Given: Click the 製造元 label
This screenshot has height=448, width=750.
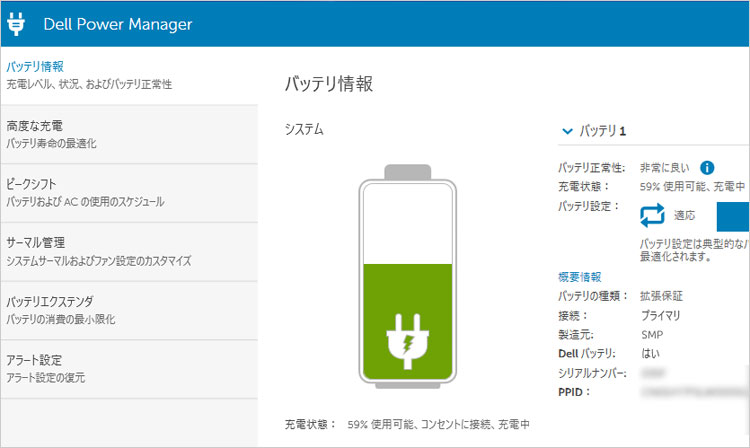Looking at the screenshot, I should point(576,335).
